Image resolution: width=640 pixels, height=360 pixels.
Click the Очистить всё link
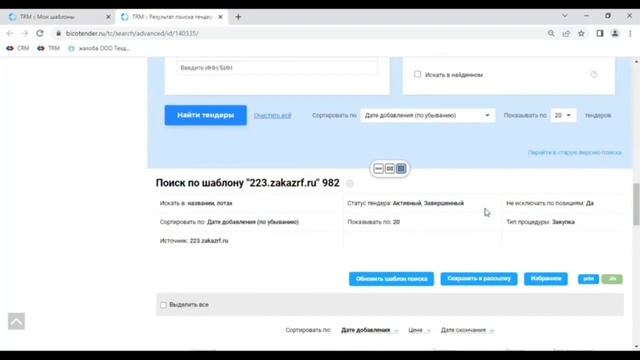(272, 116)
